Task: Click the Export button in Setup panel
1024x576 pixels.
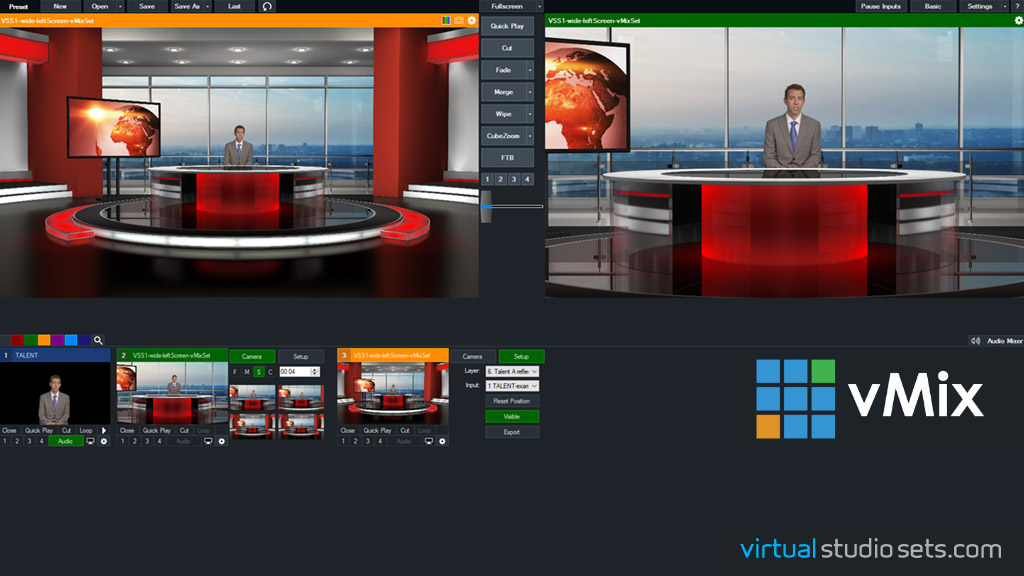Action: click(x=512, y=432)
